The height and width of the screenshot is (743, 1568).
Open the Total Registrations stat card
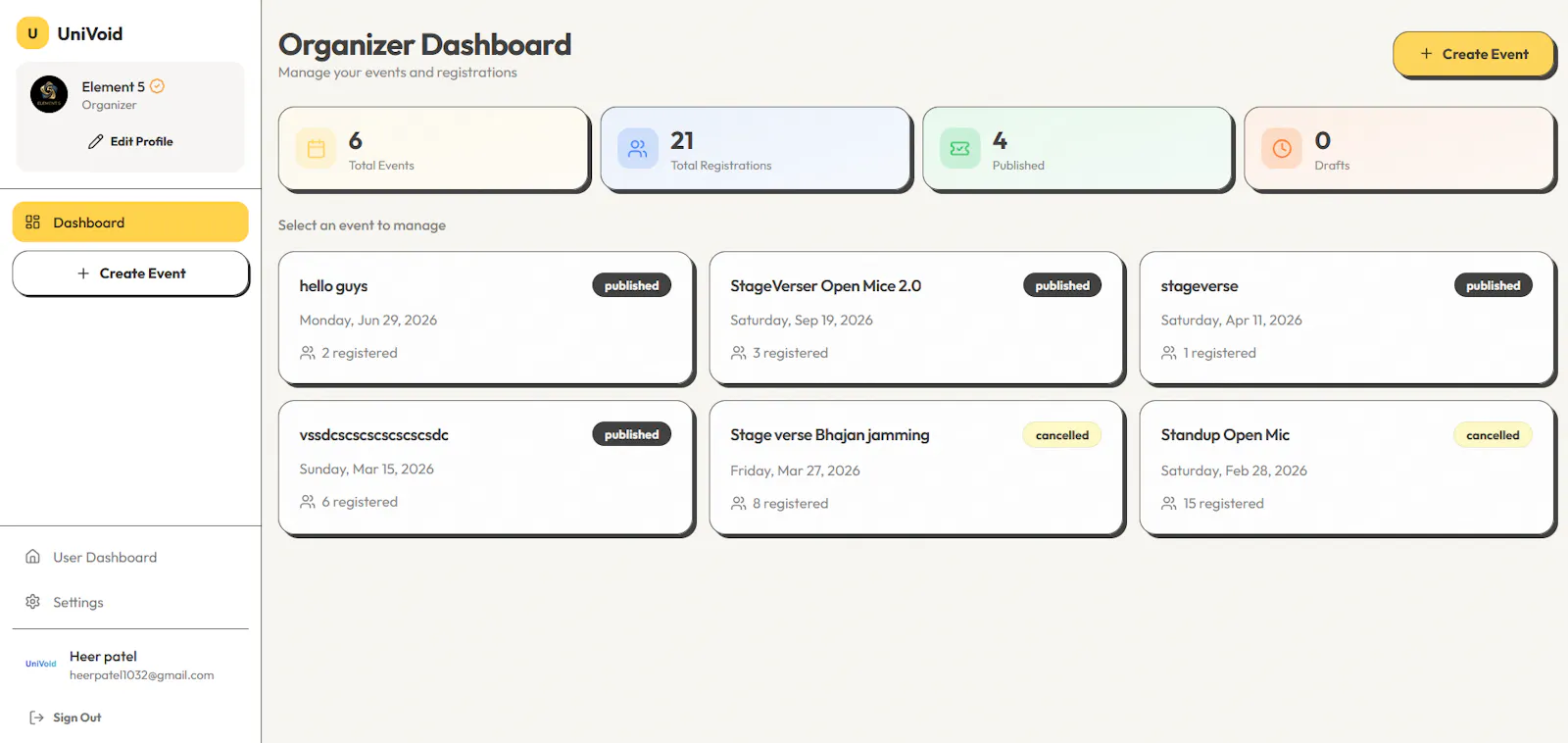coord(756,149)
